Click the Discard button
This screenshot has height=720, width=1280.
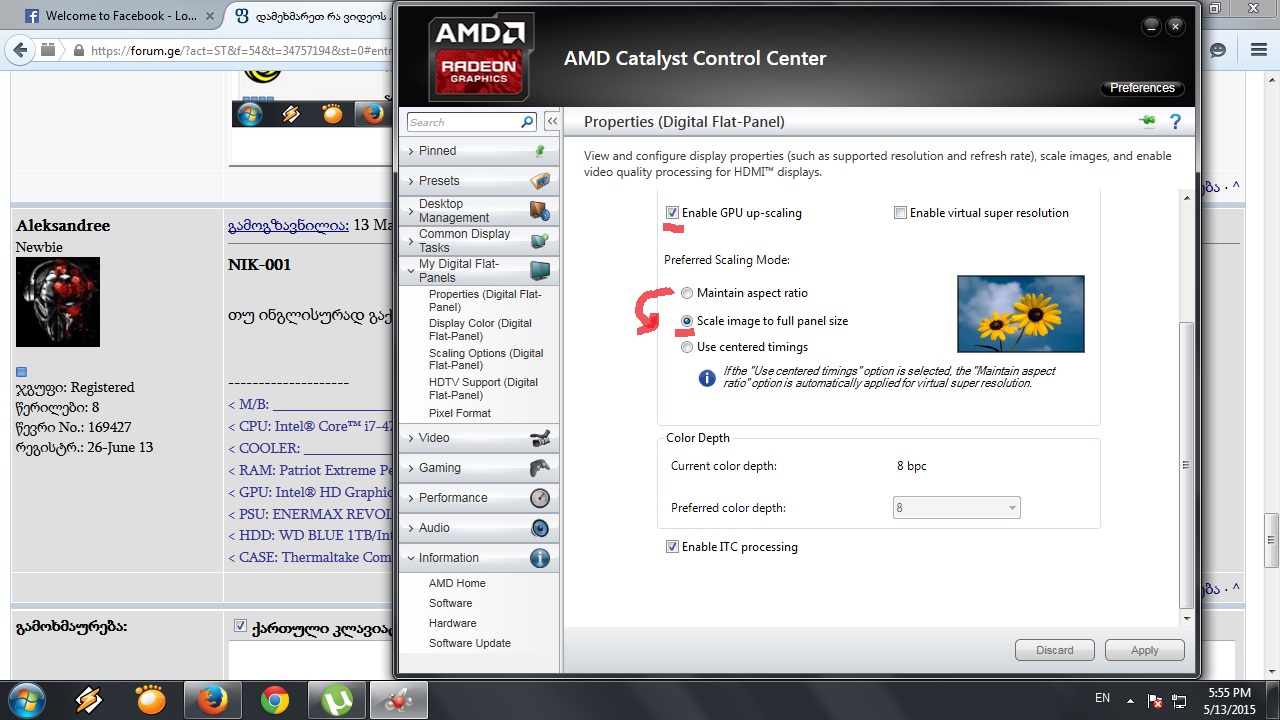1055,650
